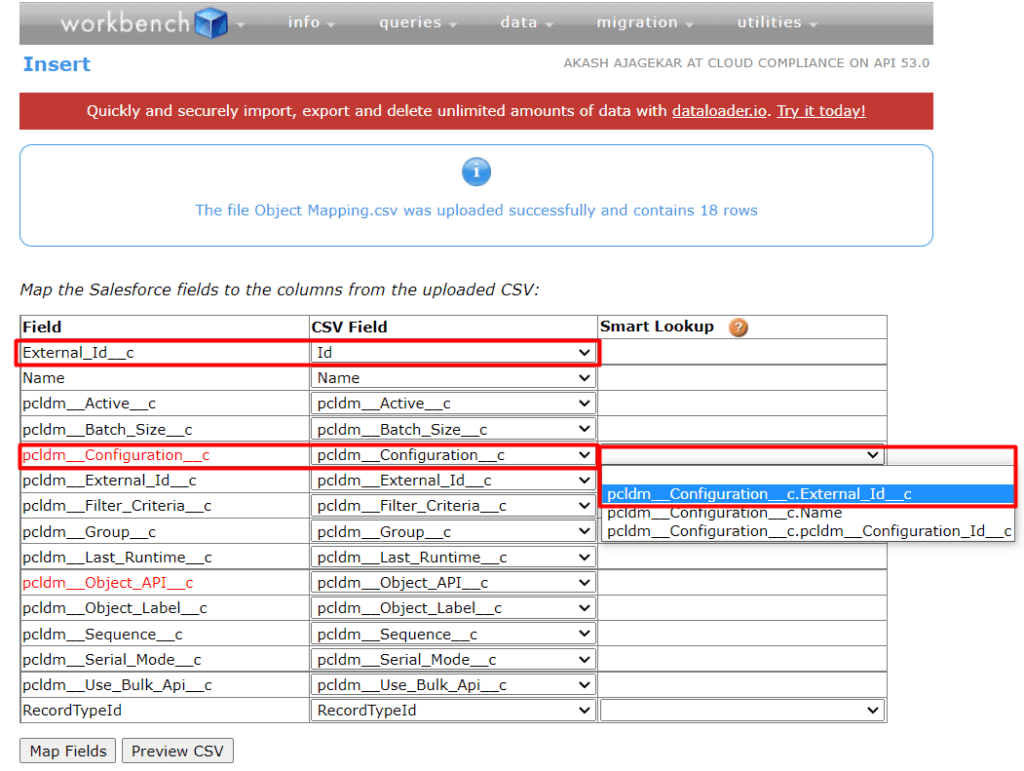Open the data menu
Screen dimensions: 1024x771
(x=525, y=22)
